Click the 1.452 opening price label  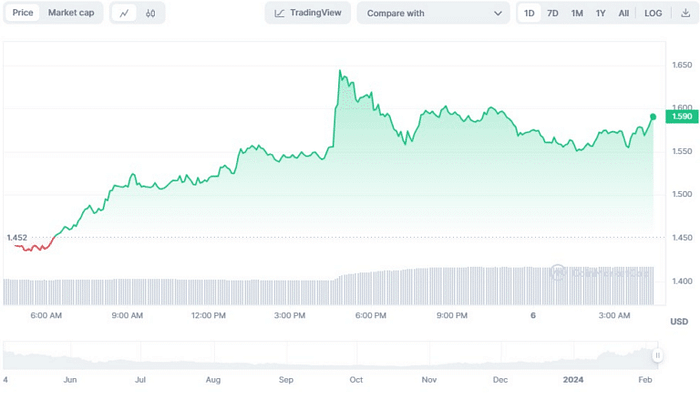[17, 237]
